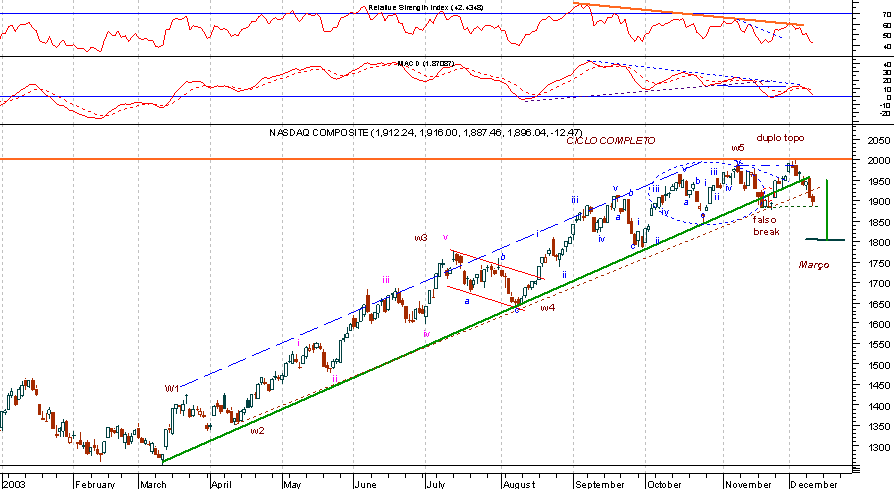Click the 1750 price axis value
Image resolution: width=894 pixels, height=489 pixels.
pyautogui.click(x=880, y=263)
